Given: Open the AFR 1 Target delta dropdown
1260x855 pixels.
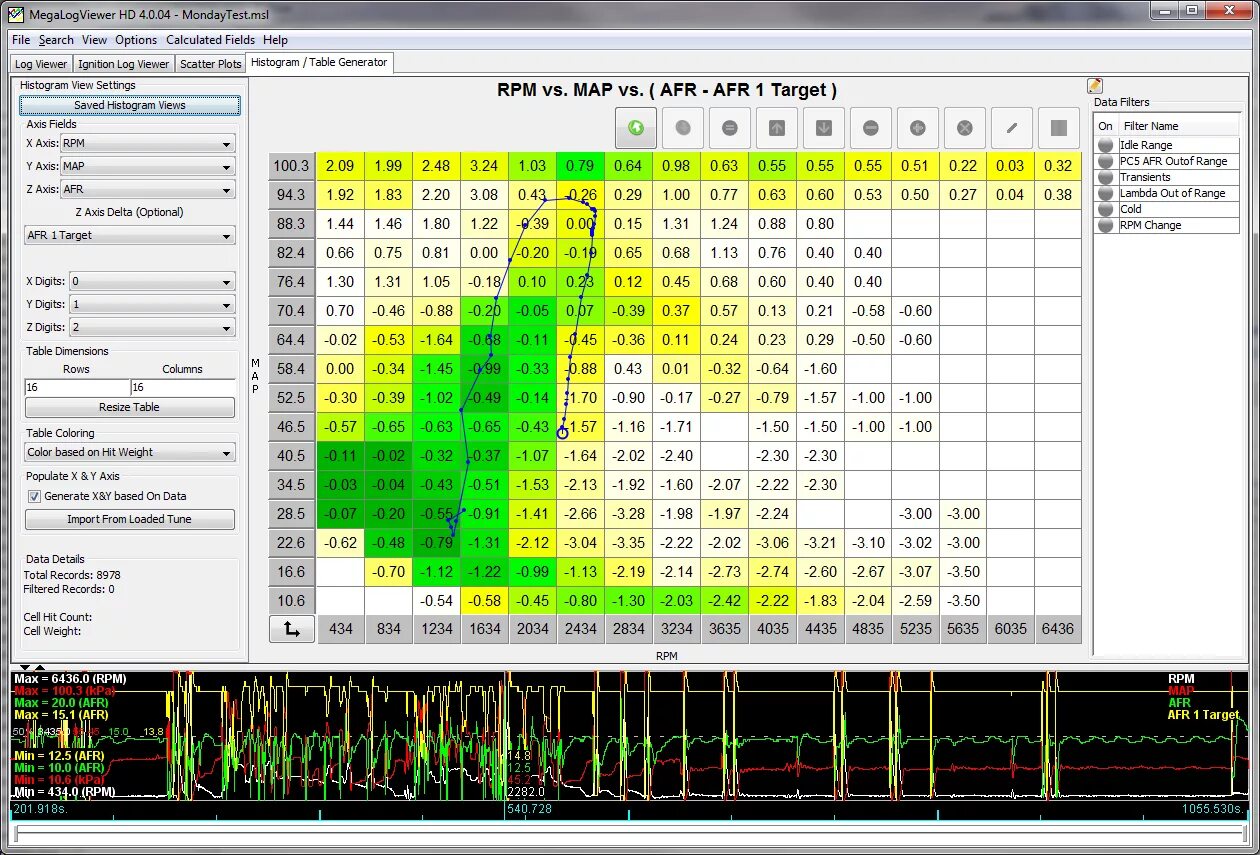Looking at the screenshot, I should tap(130, 236).
